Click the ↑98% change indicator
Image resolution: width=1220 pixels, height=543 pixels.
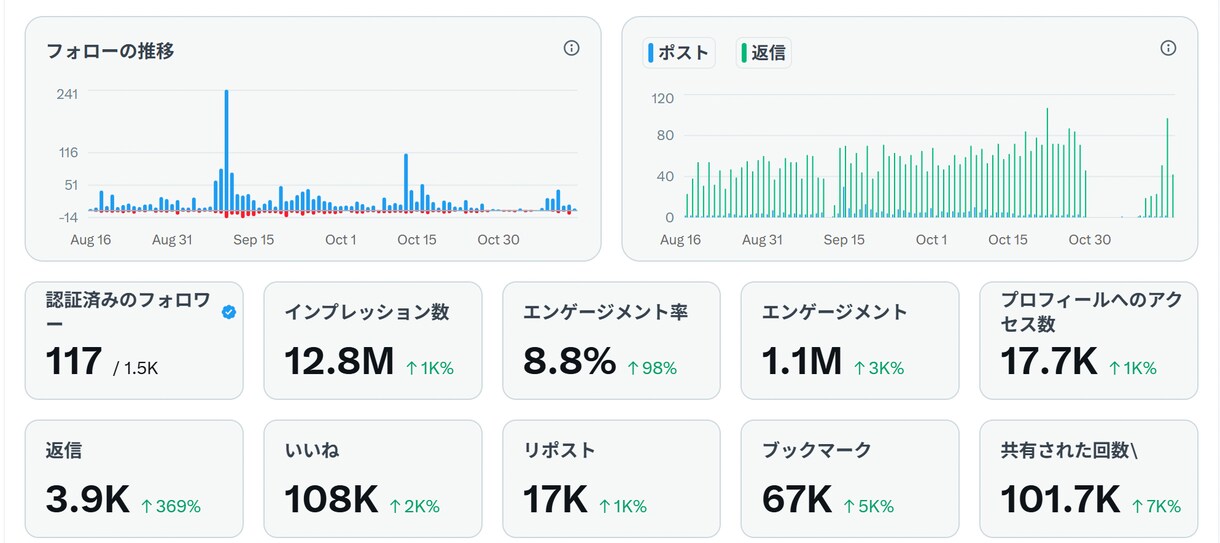(652, 368)
